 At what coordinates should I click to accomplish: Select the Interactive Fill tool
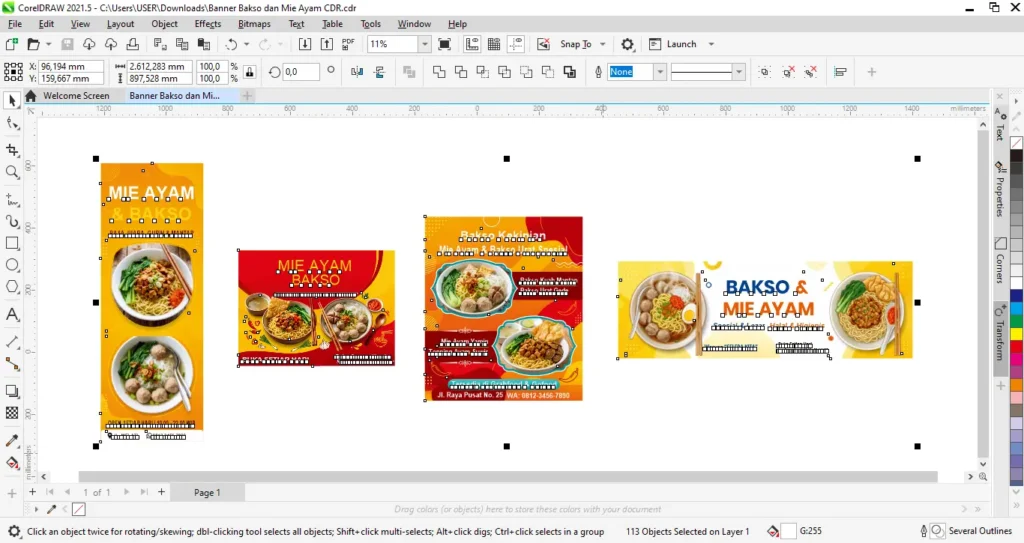pos(12,463)
